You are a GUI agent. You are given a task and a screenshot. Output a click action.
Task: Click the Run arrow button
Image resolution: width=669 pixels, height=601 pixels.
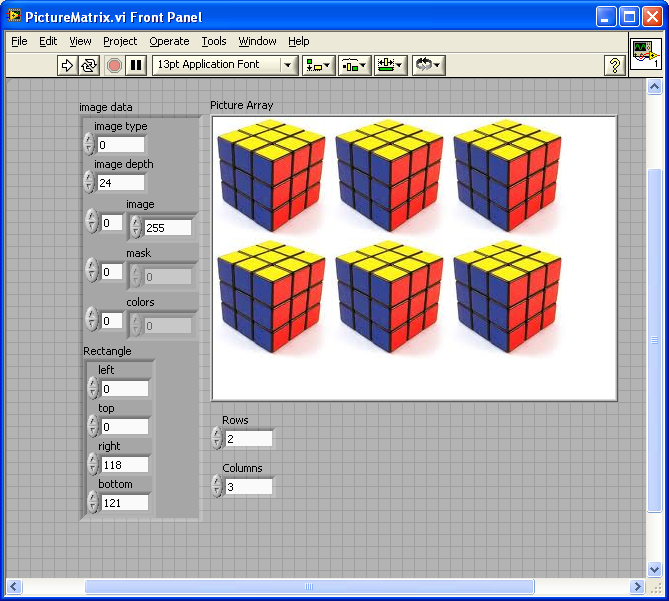[68, 65]
